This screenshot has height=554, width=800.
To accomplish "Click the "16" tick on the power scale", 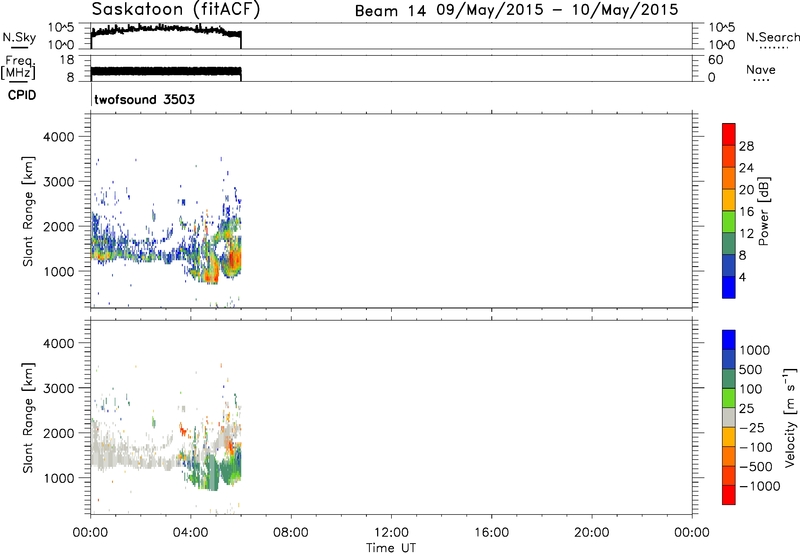I will point(746,212).
